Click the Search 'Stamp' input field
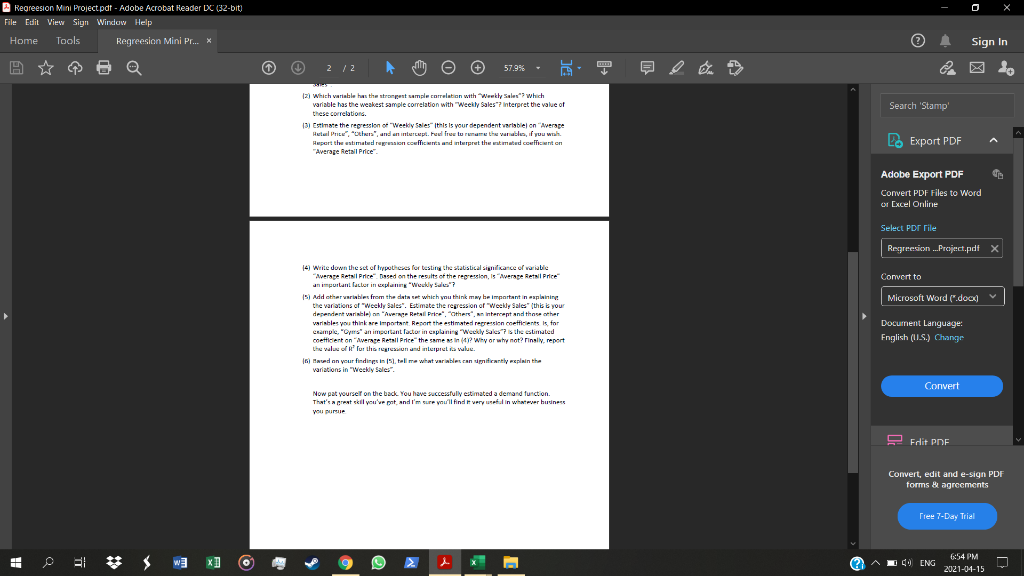1024x576 pixels. coord(947,105)
